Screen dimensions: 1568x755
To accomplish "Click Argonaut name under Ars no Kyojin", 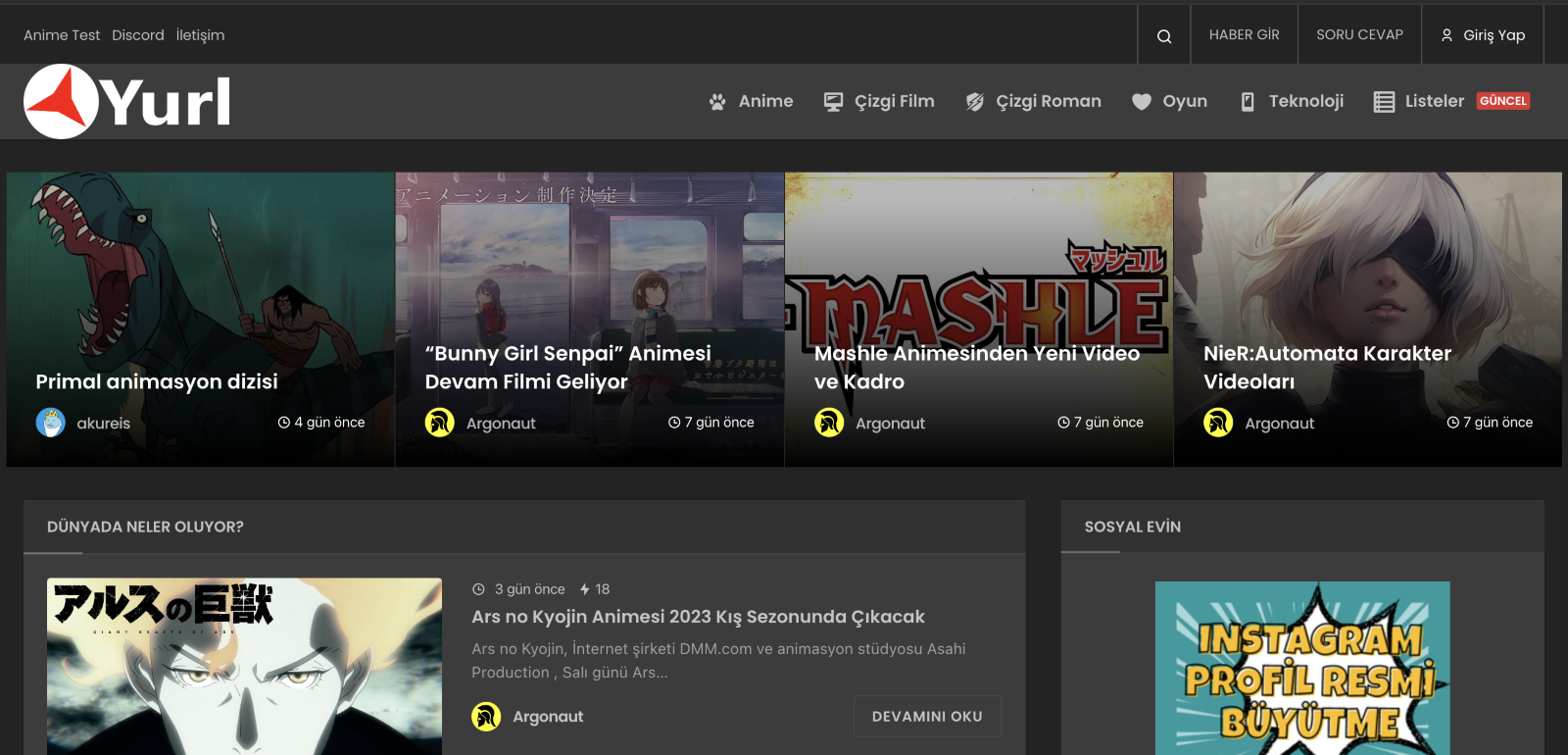I will click(x=548, y=717).
